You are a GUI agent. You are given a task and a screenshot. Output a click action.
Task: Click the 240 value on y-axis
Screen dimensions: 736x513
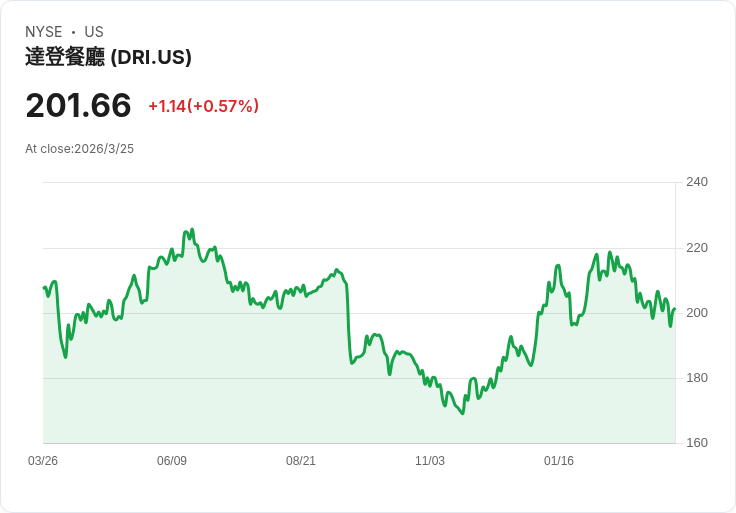point(697,182)
